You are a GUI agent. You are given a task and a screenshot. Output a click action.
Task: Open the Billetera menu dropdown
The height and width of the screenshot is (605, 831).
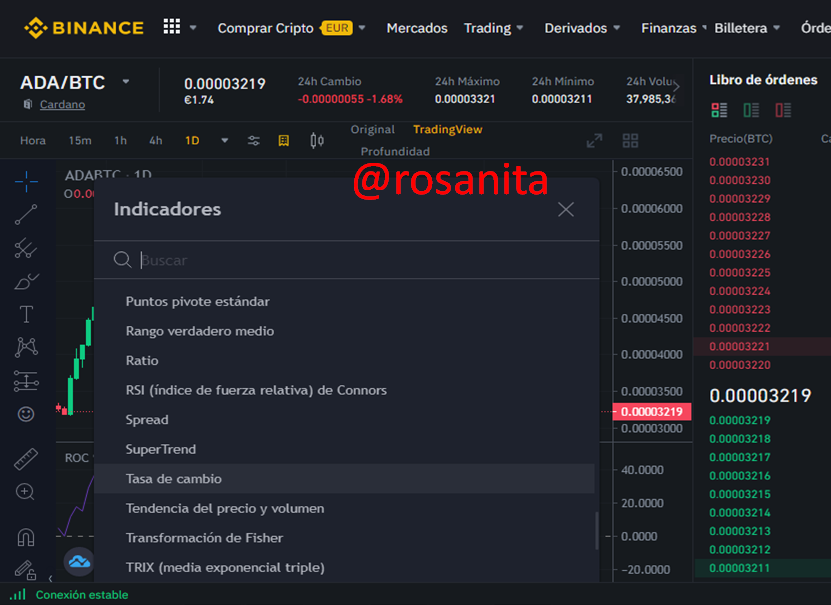pos(747,28)
